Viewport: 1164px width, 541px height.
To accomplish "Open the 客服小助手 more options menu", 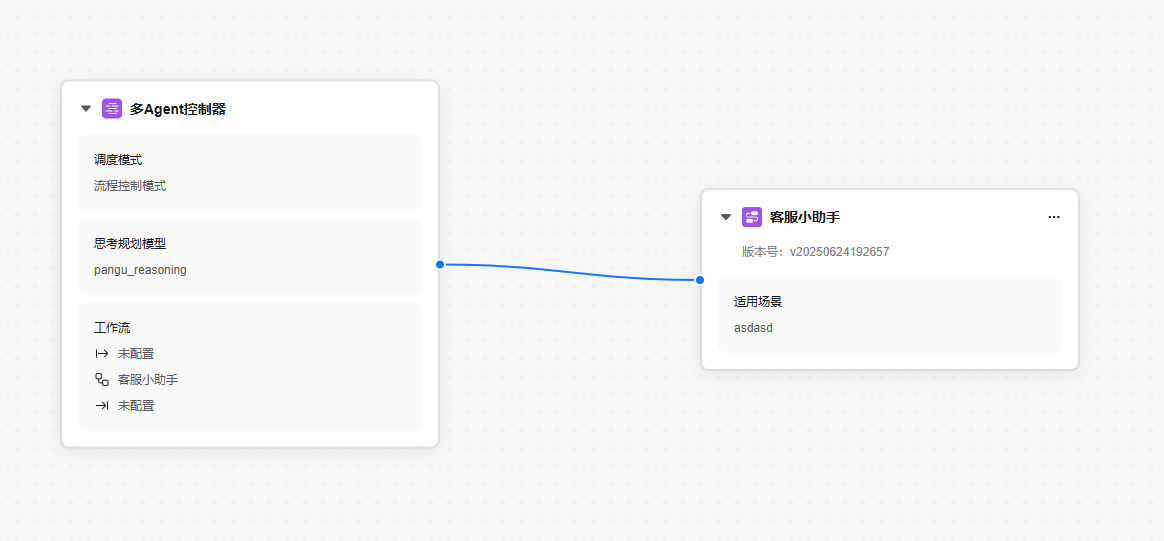I will pos(1053,217).
